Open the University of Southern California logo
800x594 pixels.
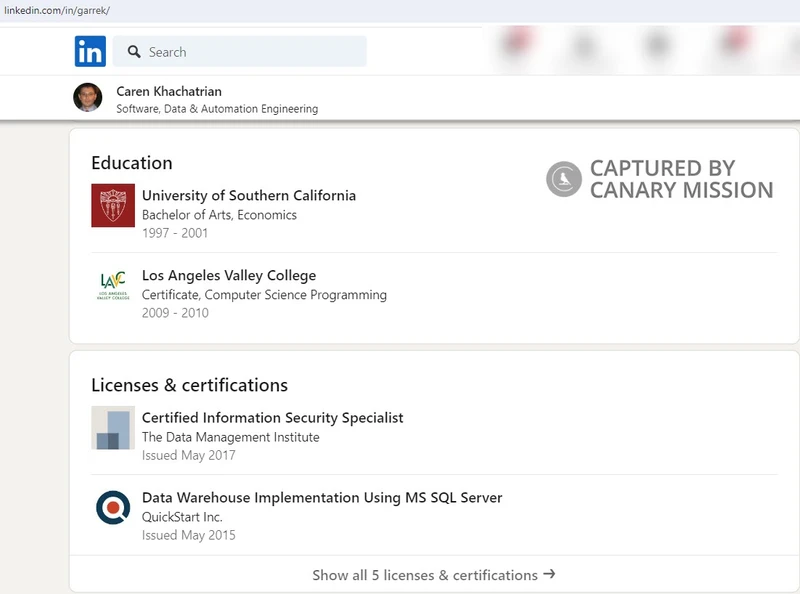(113, 205)
